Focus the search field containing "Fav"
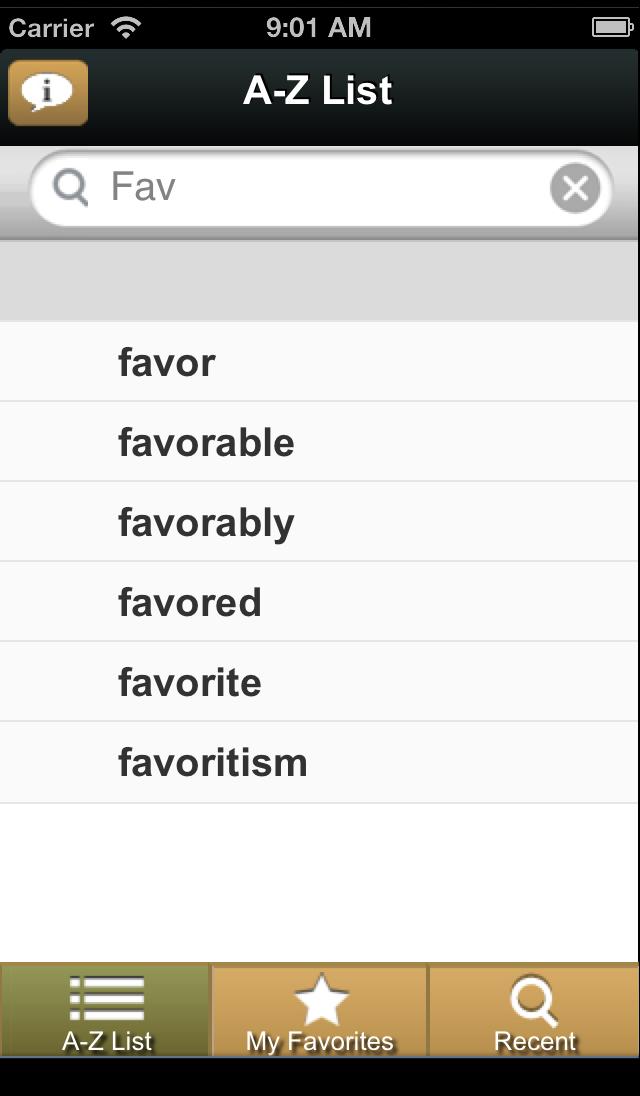Image resolution: width=640 pixels, height=1096 pixels. click(320, 187)
